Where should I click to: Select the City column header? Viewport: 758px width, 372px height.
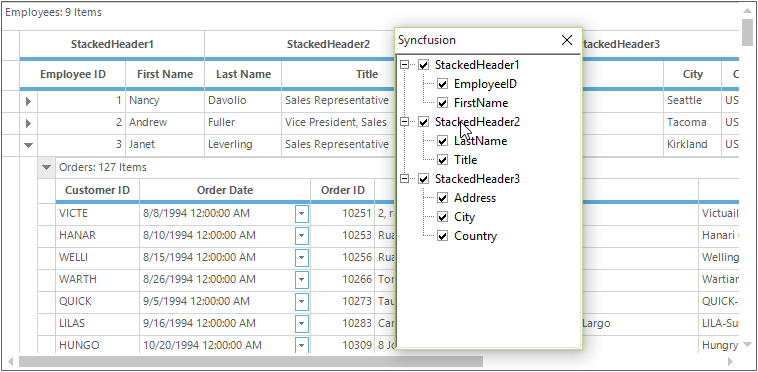coord(692,74)
